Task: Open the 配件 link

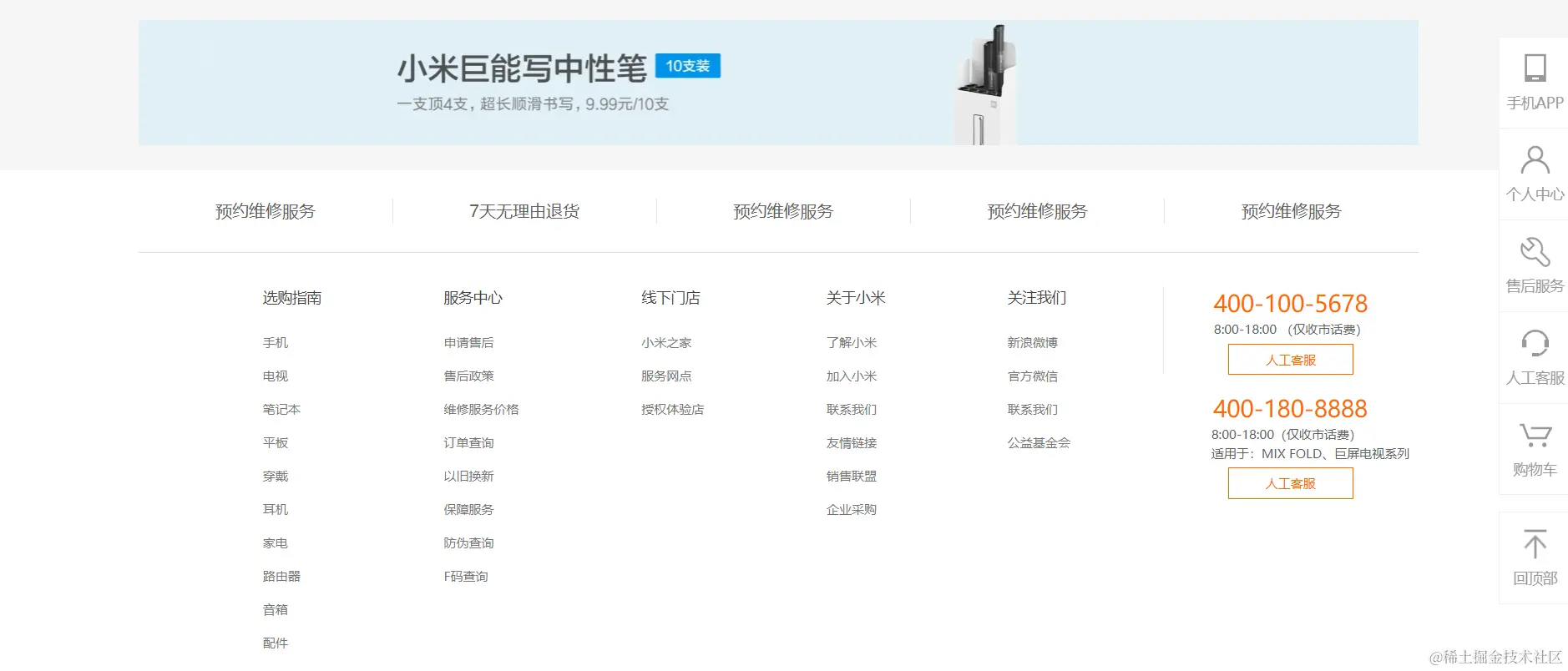Action: (x=276, y=643)
